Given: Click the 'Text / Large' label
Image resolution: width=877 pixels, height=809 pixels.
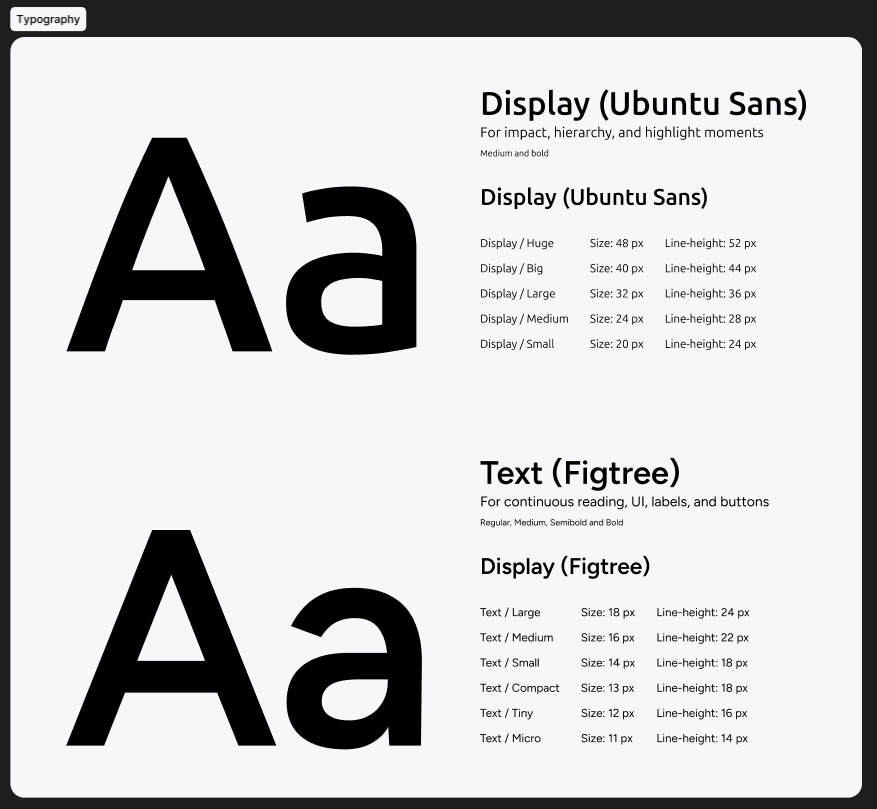Looking at the screenshot, I should pyautogui.click(x=510, y=613).
